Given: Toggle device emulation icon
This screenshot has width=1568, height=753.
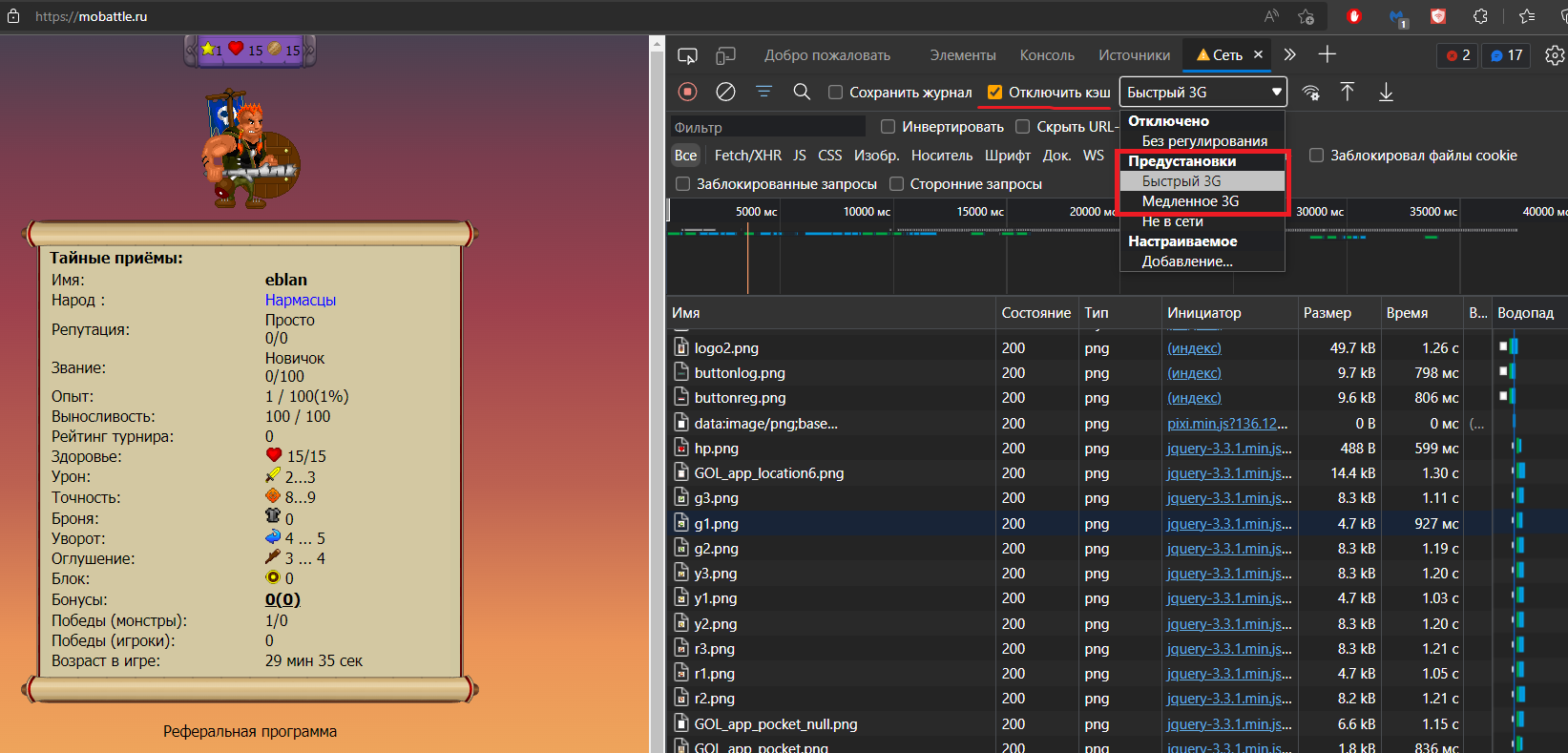Looking at the screenshot, I should 726,55.
